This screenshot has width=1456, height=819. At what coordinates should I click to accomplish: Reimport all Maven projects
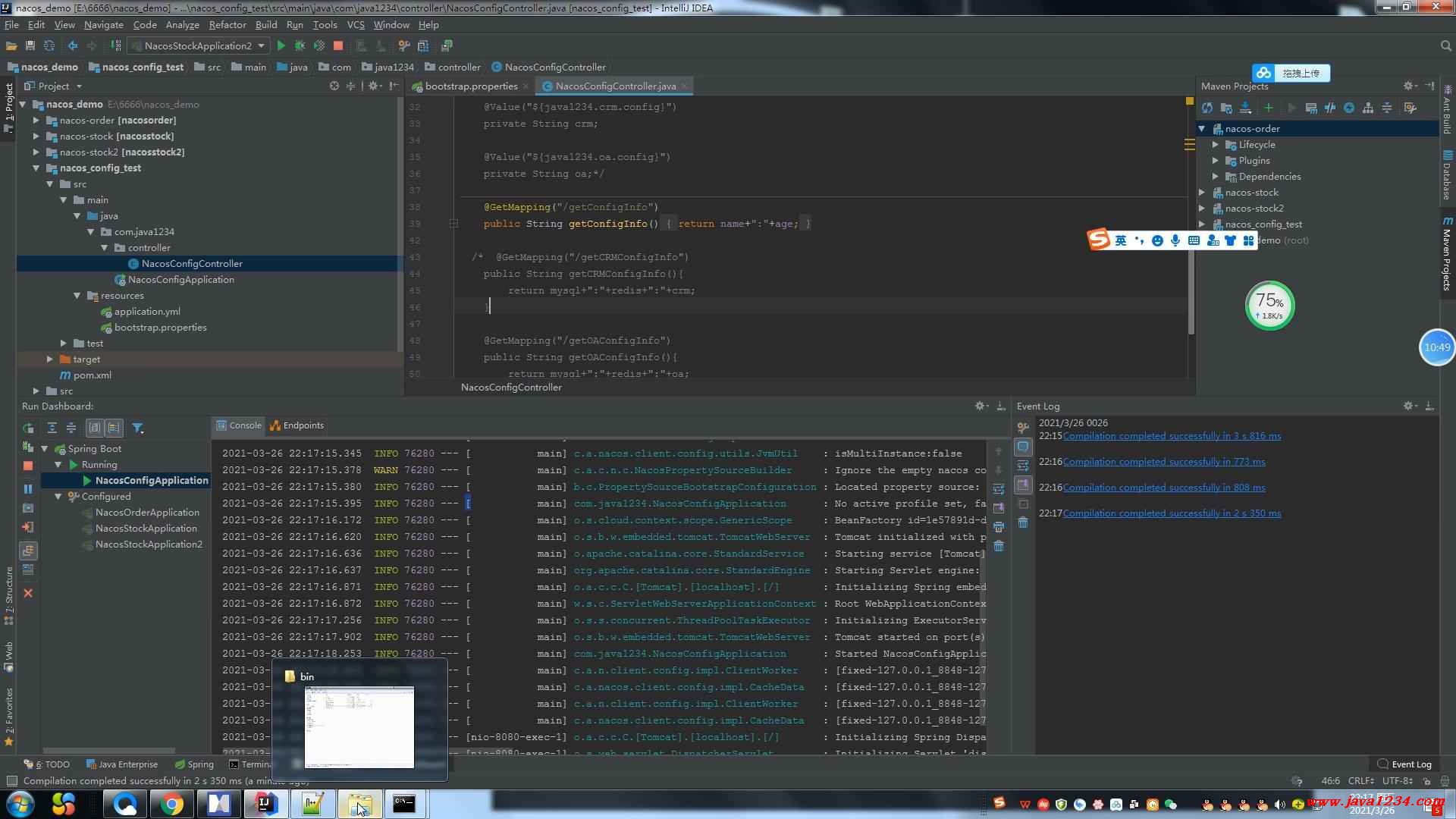[1207, 108]
